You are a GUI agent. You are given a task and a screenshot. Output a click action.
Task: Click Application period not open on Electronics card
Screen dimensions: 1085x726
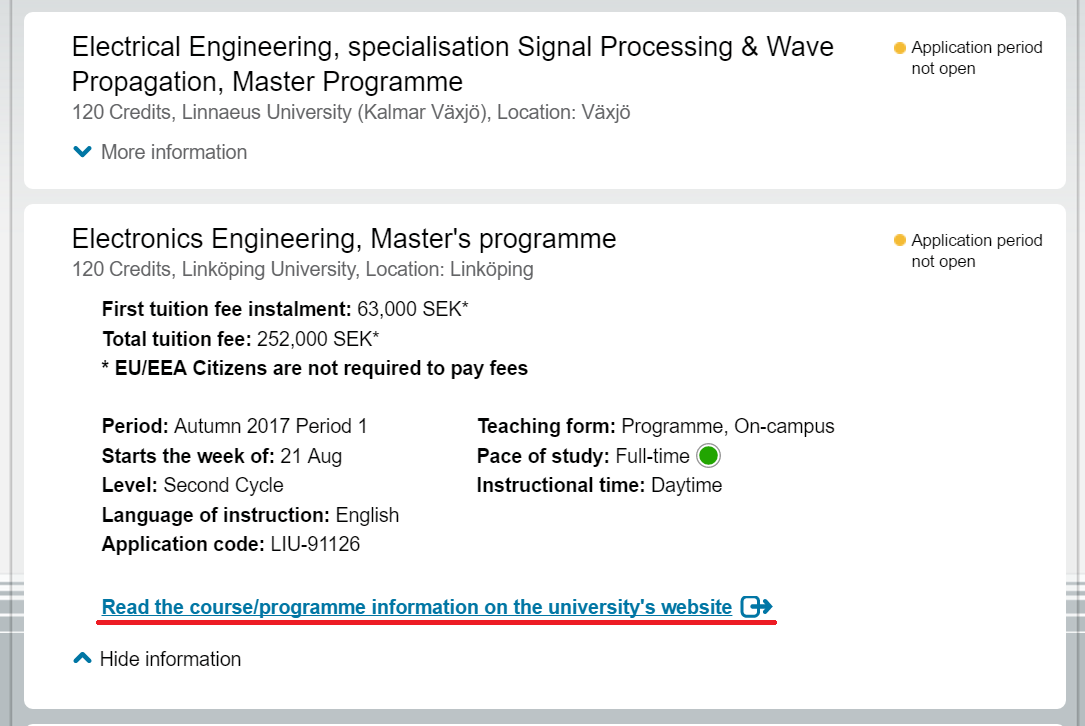[976, 251]
